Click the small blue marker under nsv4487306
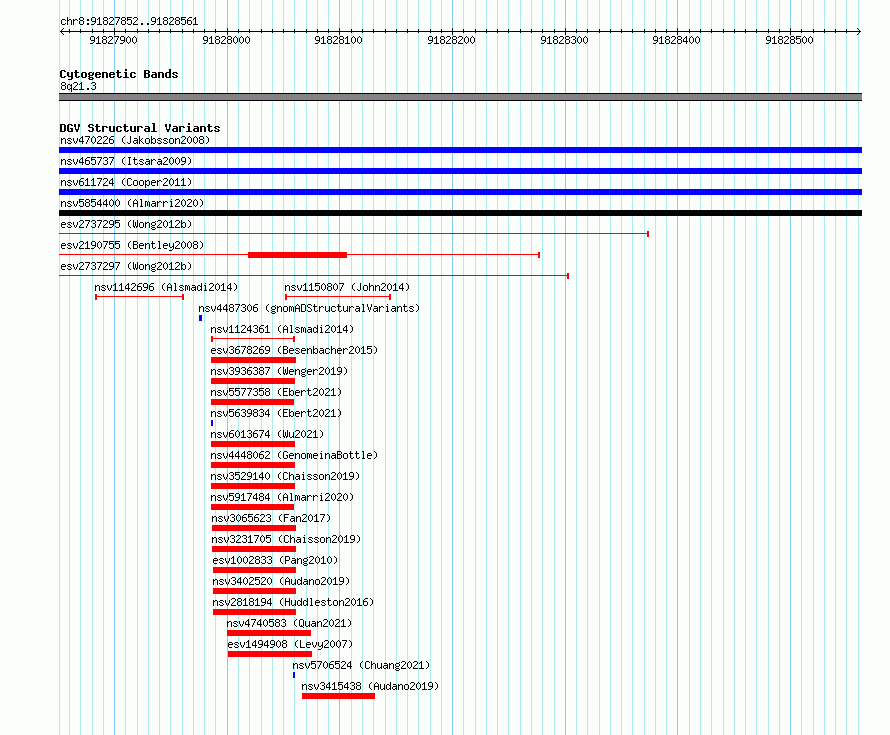The width and height of the screenshot is (890, 735). point(200,318)
